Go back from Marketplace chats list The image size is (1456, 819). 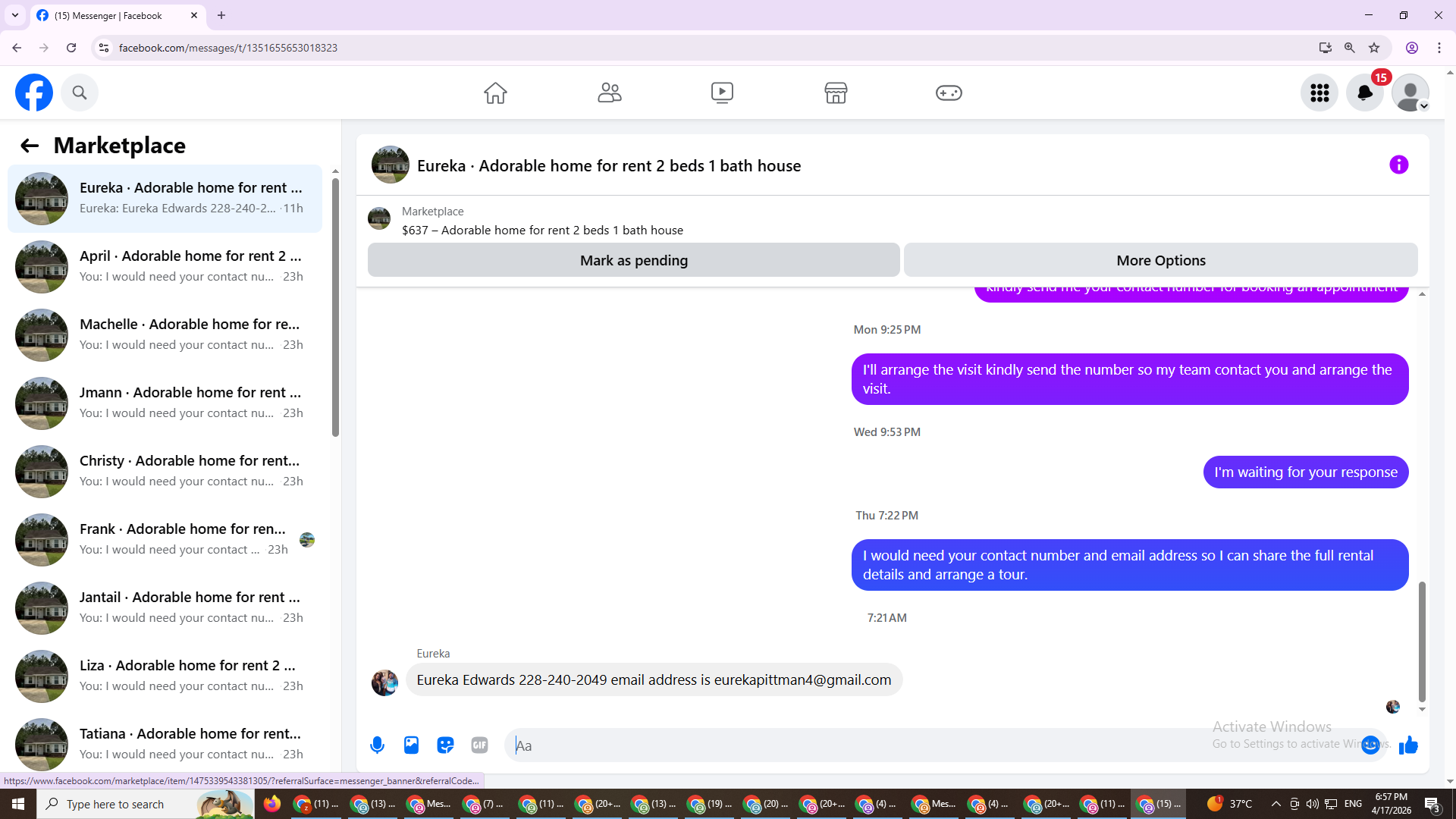tap(29, 146)
